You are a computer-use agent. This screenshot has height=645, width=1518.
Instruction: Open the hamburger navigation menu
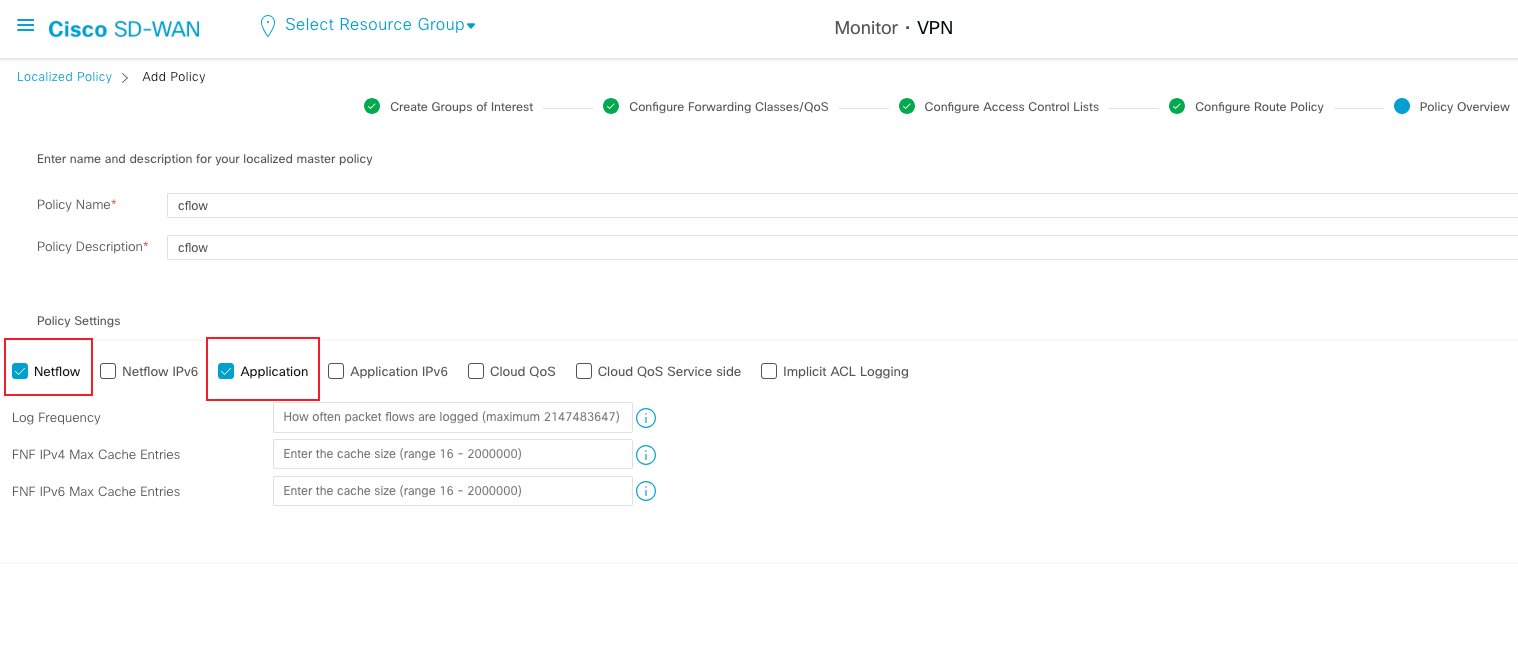(x=26, y=26)
